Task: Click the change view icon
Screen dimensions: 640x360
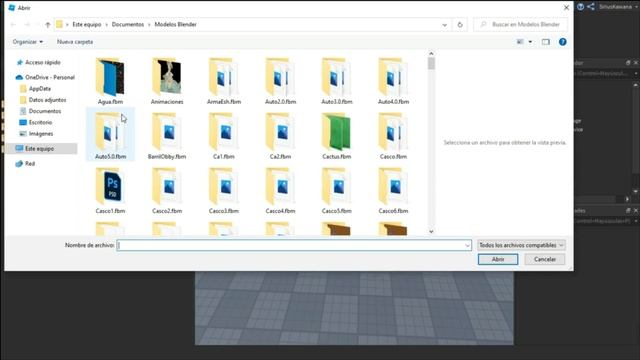Action: [x=520, y=42]
